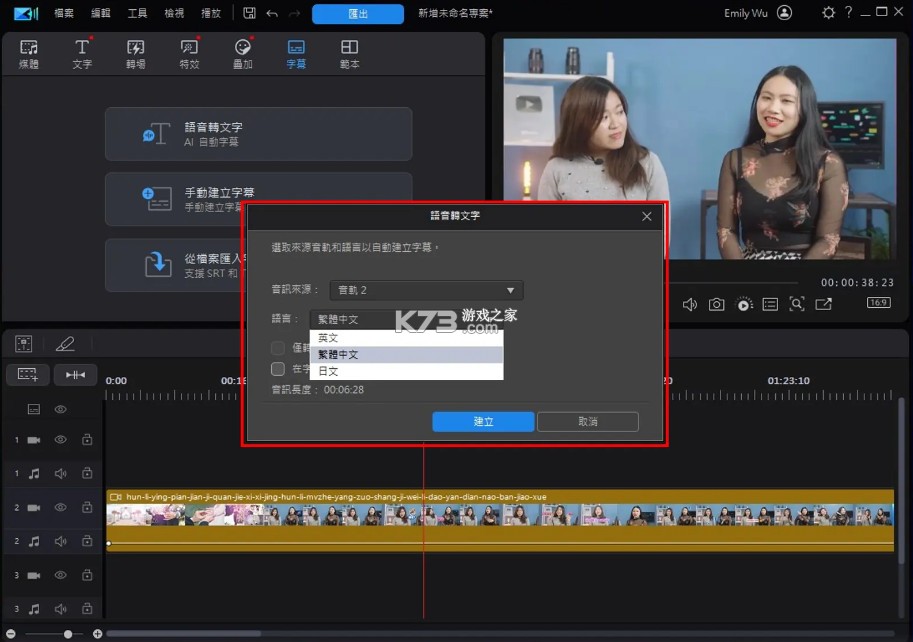
Task: Open the 範本 (Template) room
Action: pos(349,52)
